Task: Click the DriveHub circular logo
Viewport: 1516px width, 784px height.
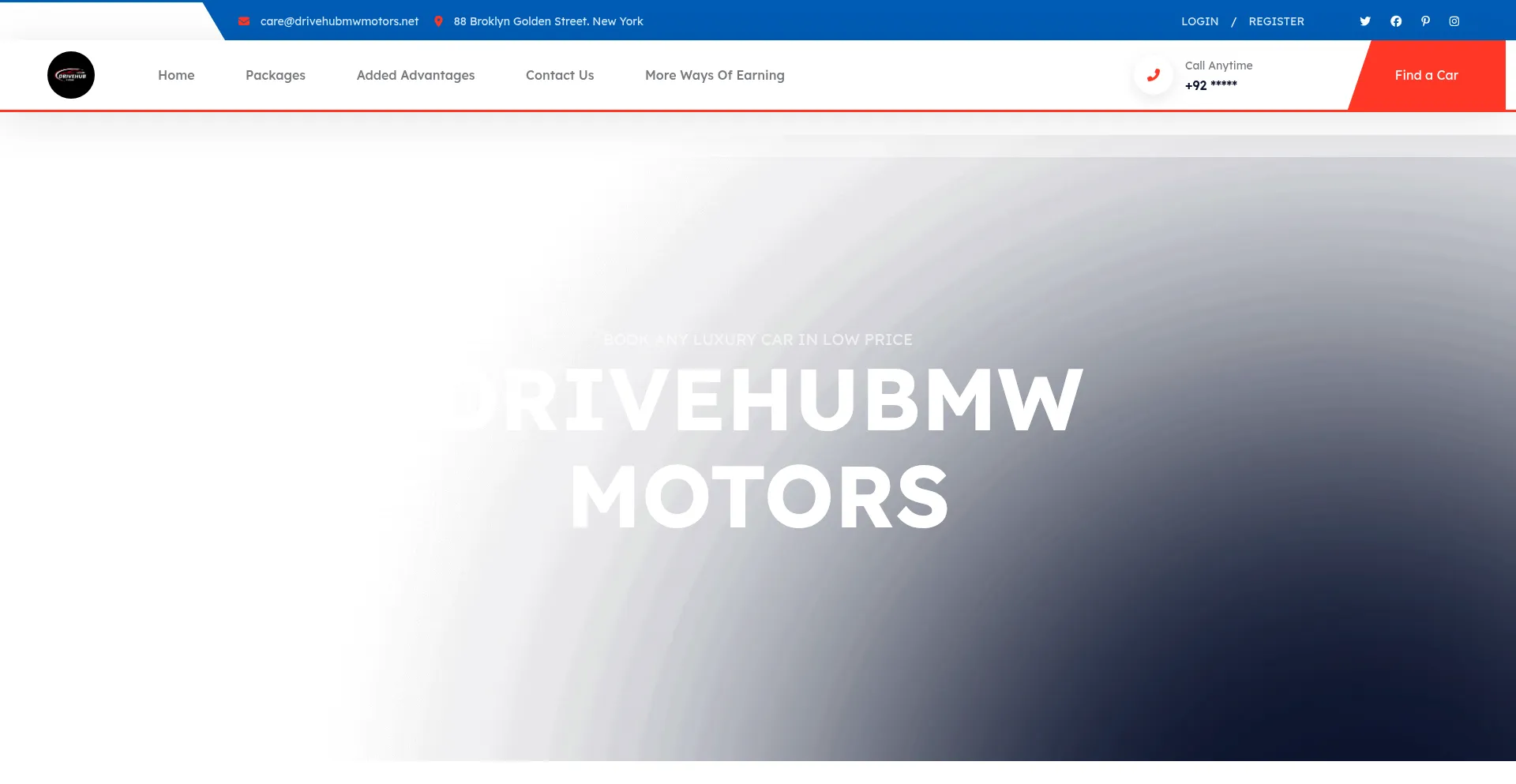Action: point(71,74)
